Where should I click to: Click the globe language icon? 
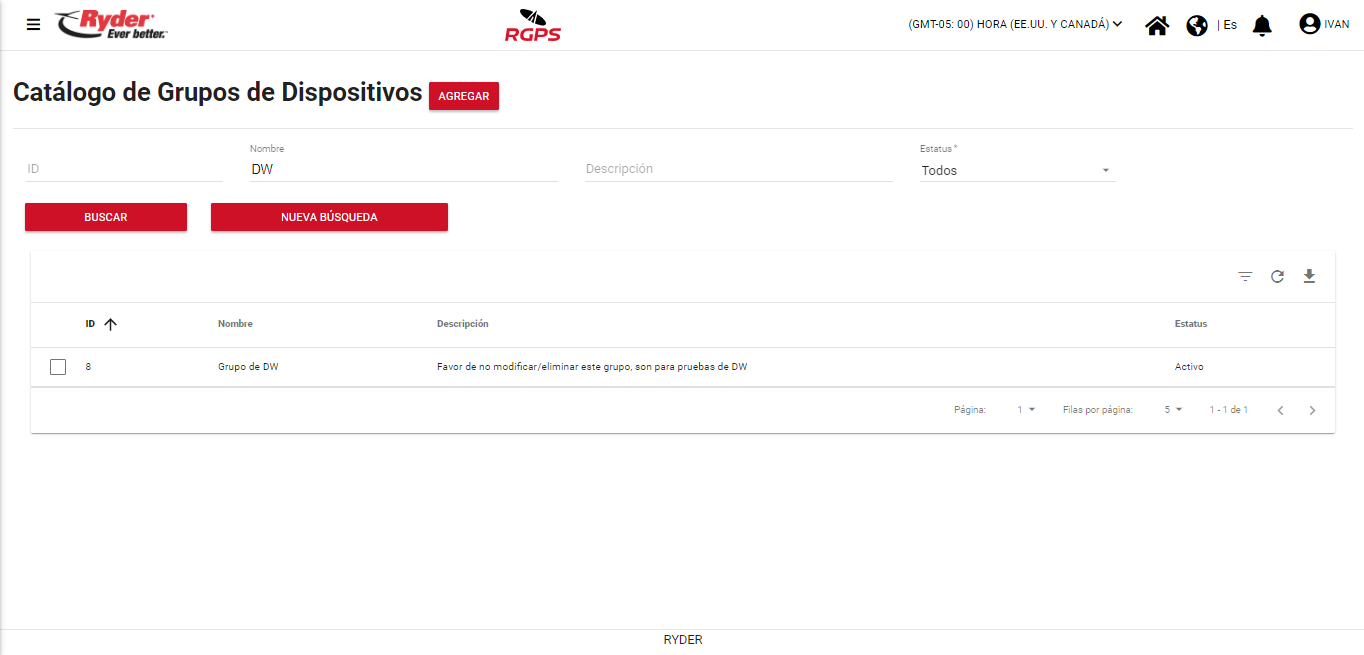(x=1197, y=25)
